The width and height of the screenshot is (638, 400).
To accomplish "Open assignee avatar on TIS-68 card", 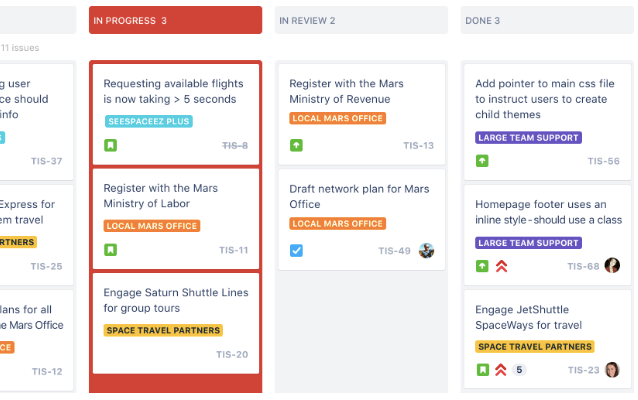I will tap(612, 266).
